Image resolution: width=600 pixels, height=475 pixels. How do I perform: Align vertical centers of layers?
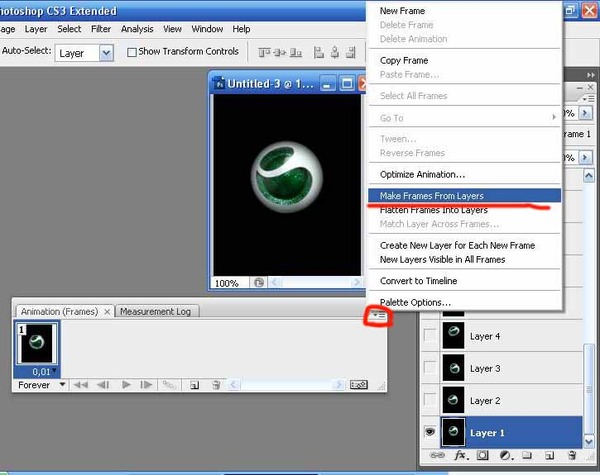coord(280,52)
